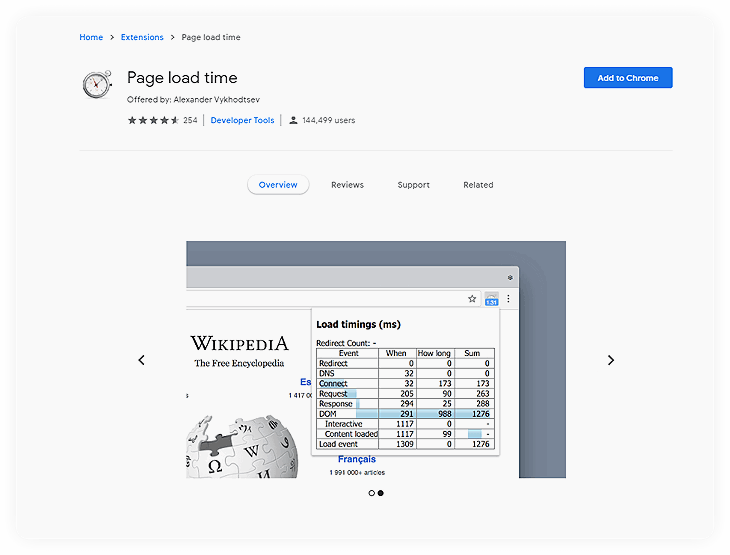
Task: Click the Interactive row label
Action: [344, 424]
